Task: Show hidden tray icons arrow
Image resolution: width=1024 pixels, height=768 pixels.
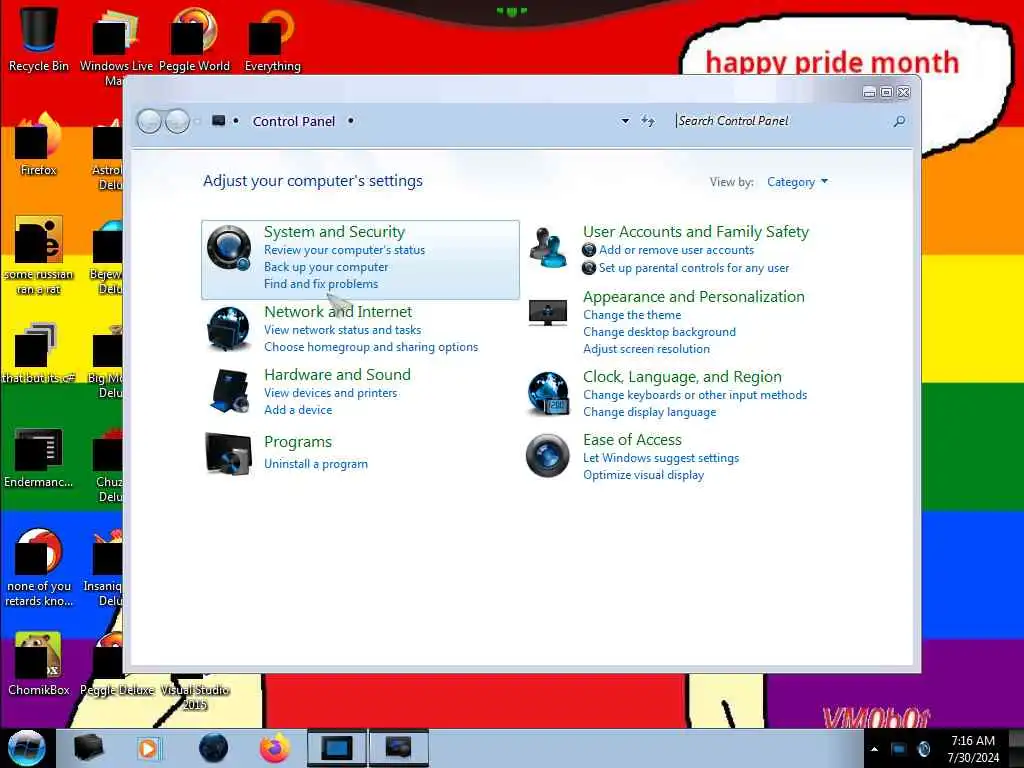Action: point(874,749)
